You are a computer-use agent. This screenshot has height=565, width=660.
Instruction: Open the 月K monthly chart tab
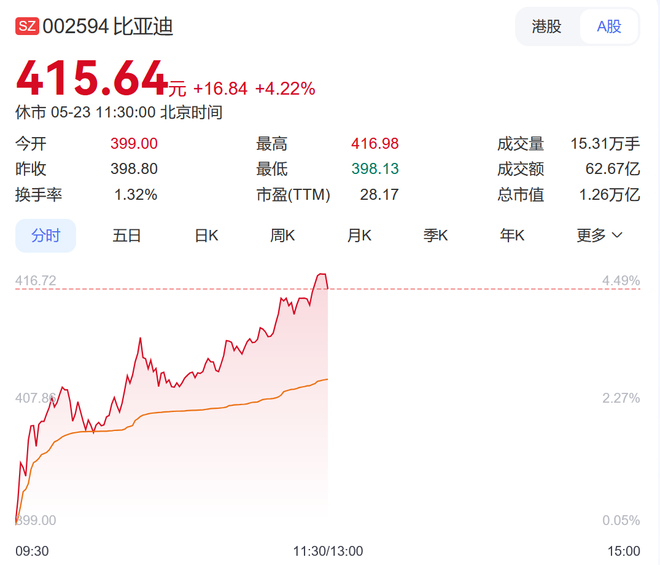coord(359,236)
